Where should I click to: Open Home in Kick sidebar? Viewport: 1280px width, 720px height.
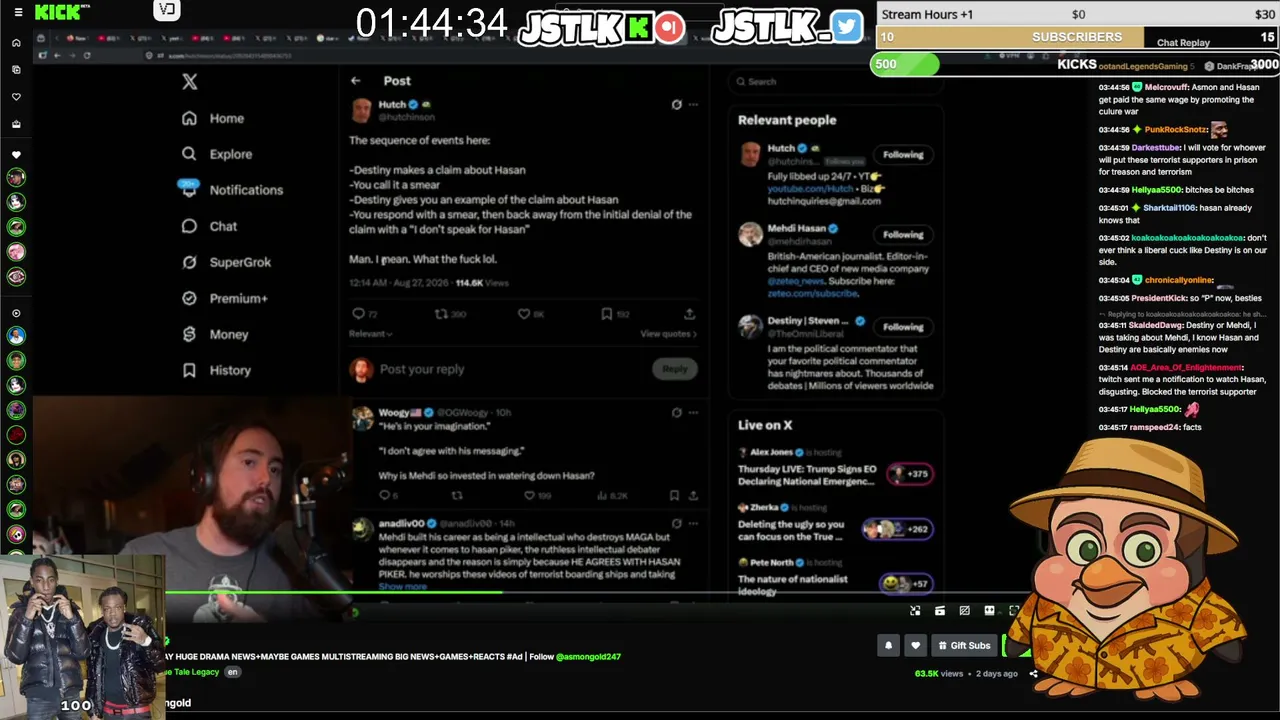[x=16, y=43]
